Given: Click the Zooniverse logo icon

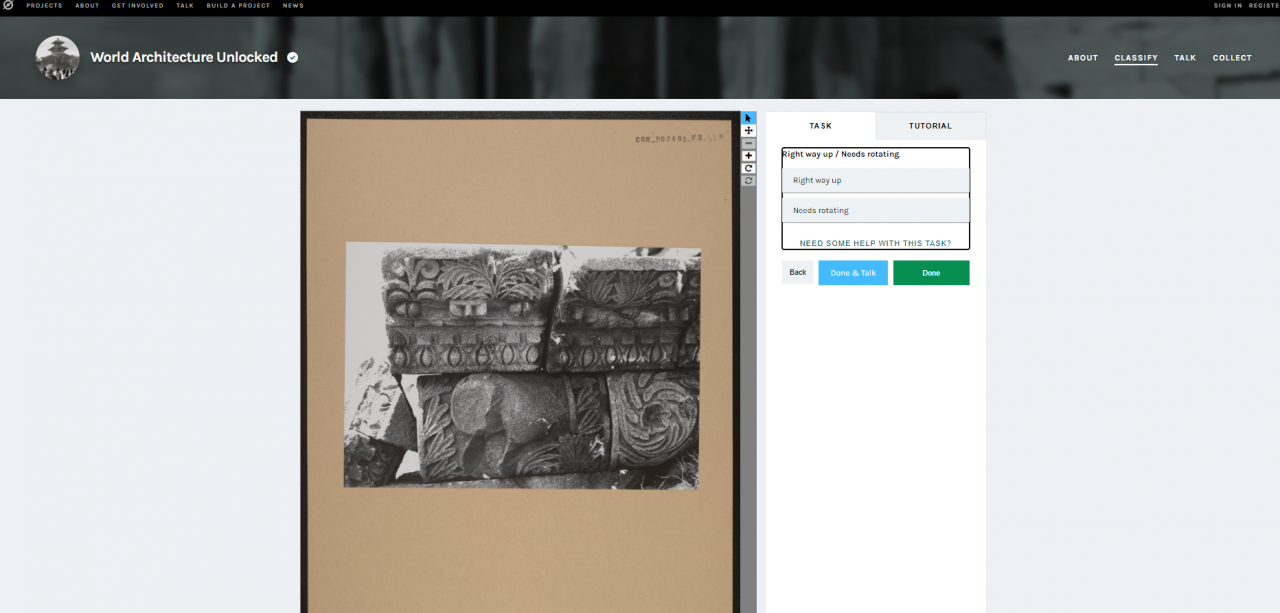Looking at the screenshot, I should (8, 5).
